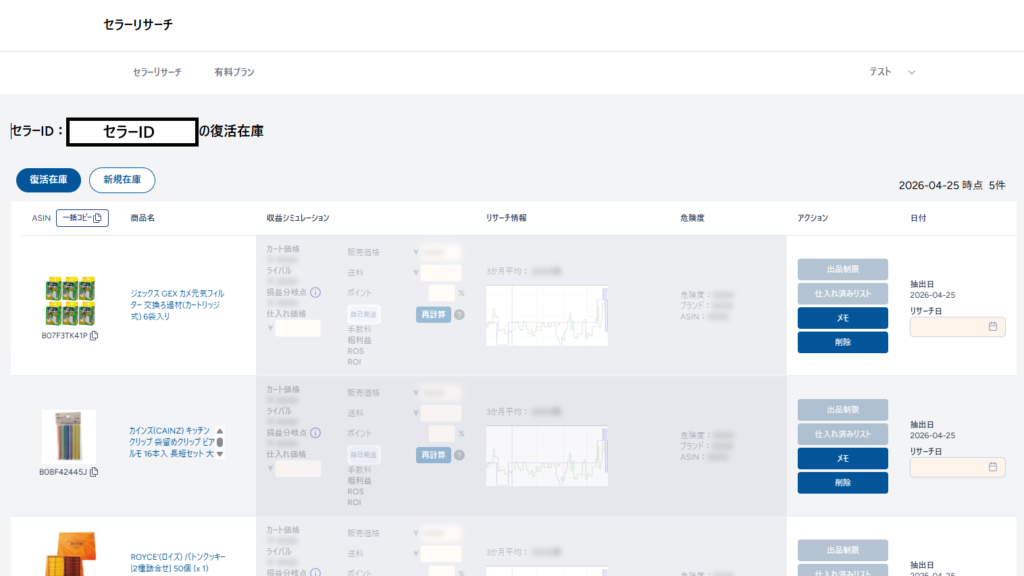This screenshot has height=576, width=1024.
Task: Click 削除 button for GEX filter product
Action: 842,342
